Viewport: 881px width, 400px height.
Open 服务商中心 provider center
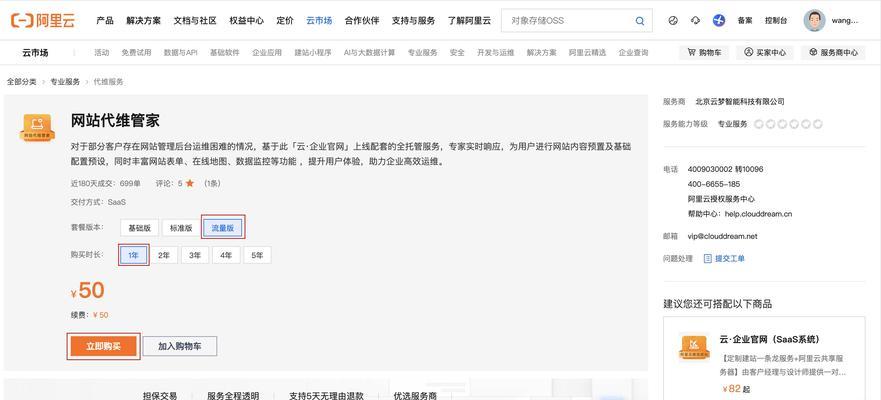click(833, 52)
